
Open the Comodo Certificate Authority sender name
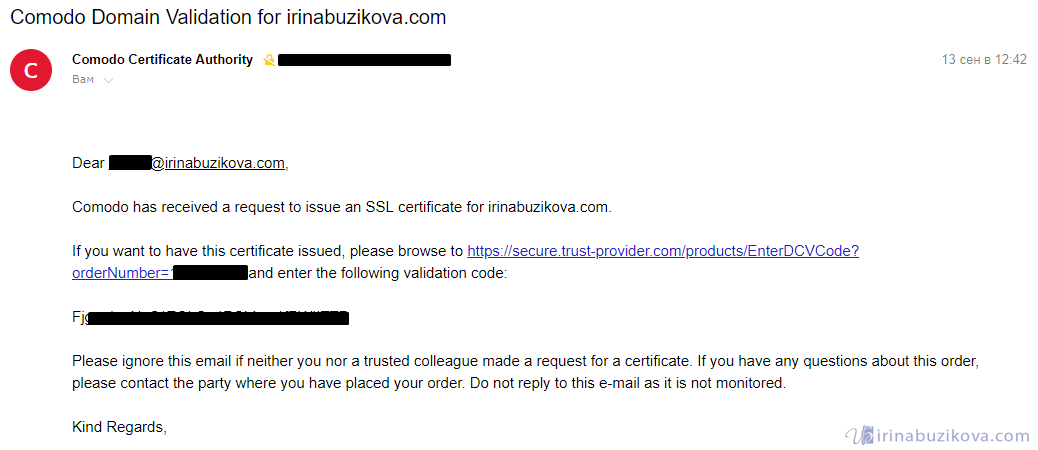tap(162, 60)
